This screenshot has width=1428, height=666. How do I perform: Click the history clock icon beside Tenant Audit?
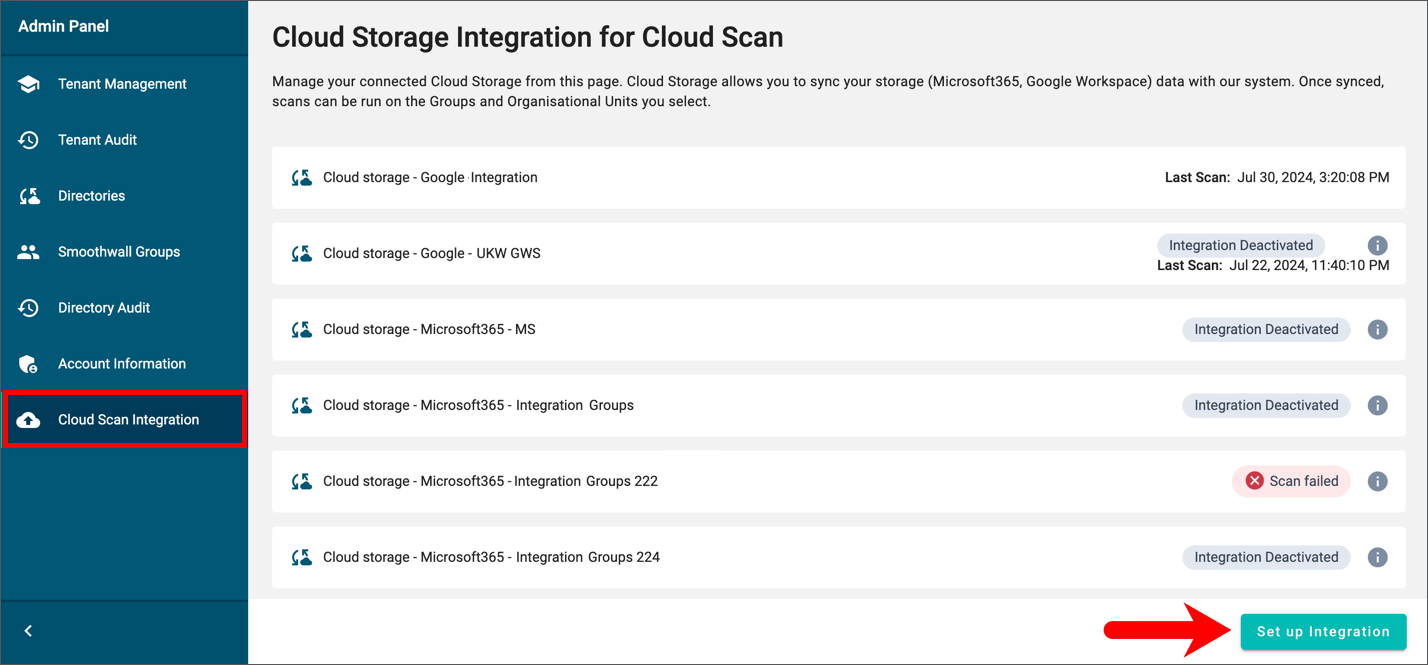[x=29, y=140]
